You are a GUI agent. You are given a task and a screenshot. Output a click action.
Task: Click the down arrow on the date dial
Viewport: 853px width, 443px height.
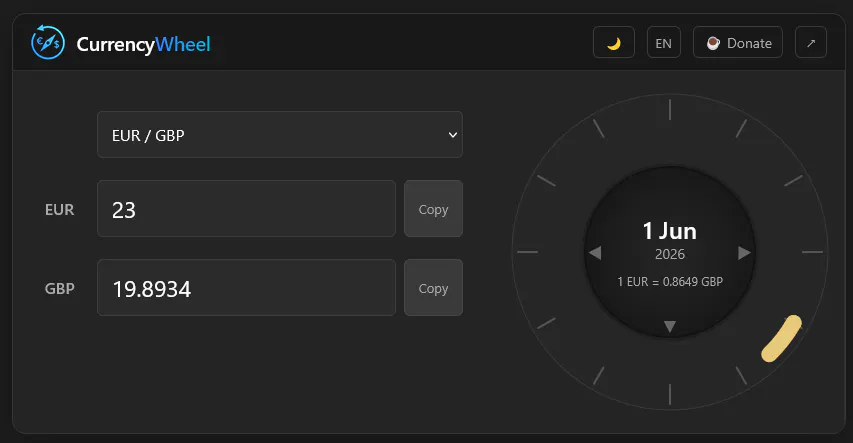tap(670, 327)
